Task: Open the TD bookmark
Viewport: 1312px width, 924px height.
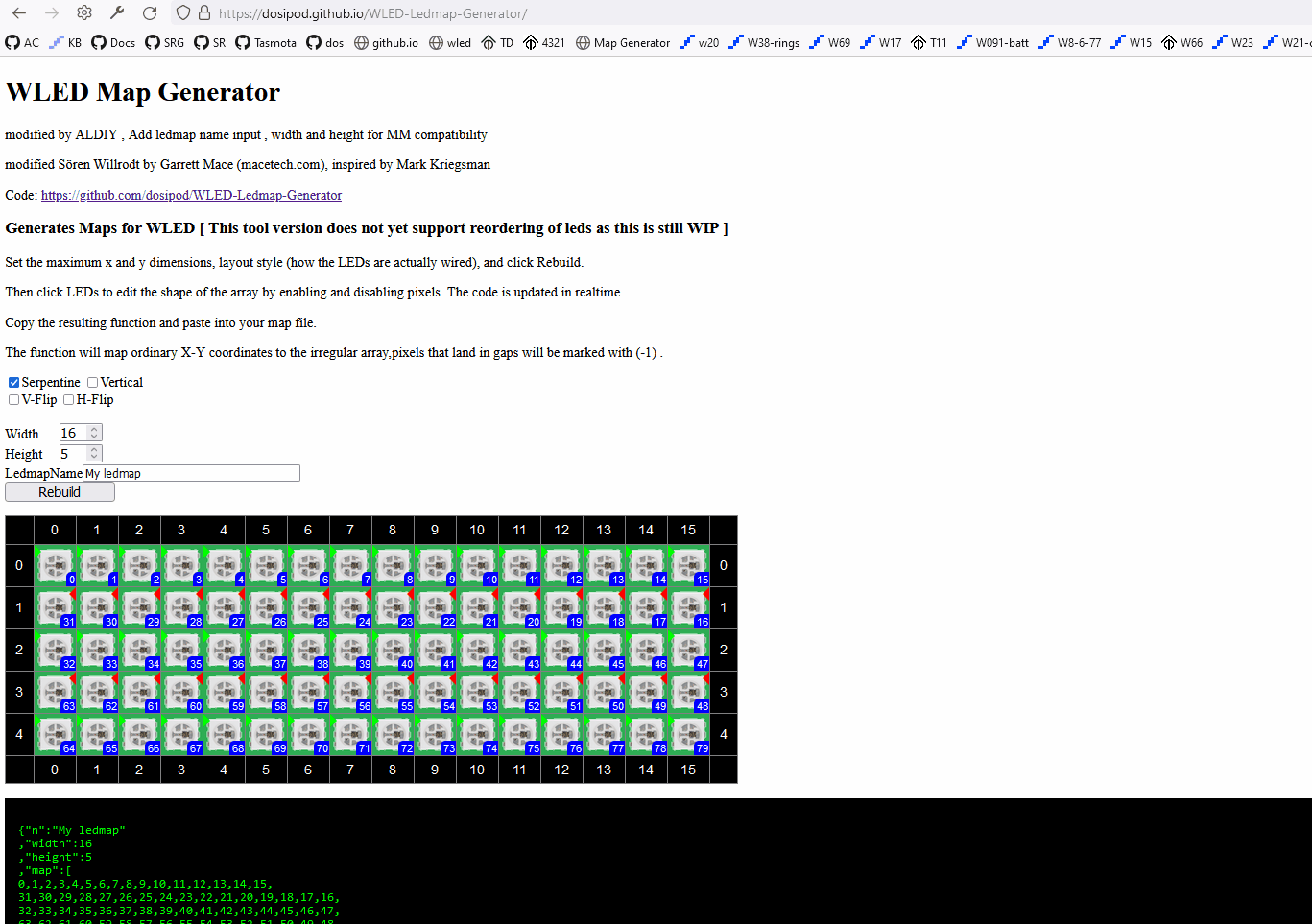Action: 497,42
